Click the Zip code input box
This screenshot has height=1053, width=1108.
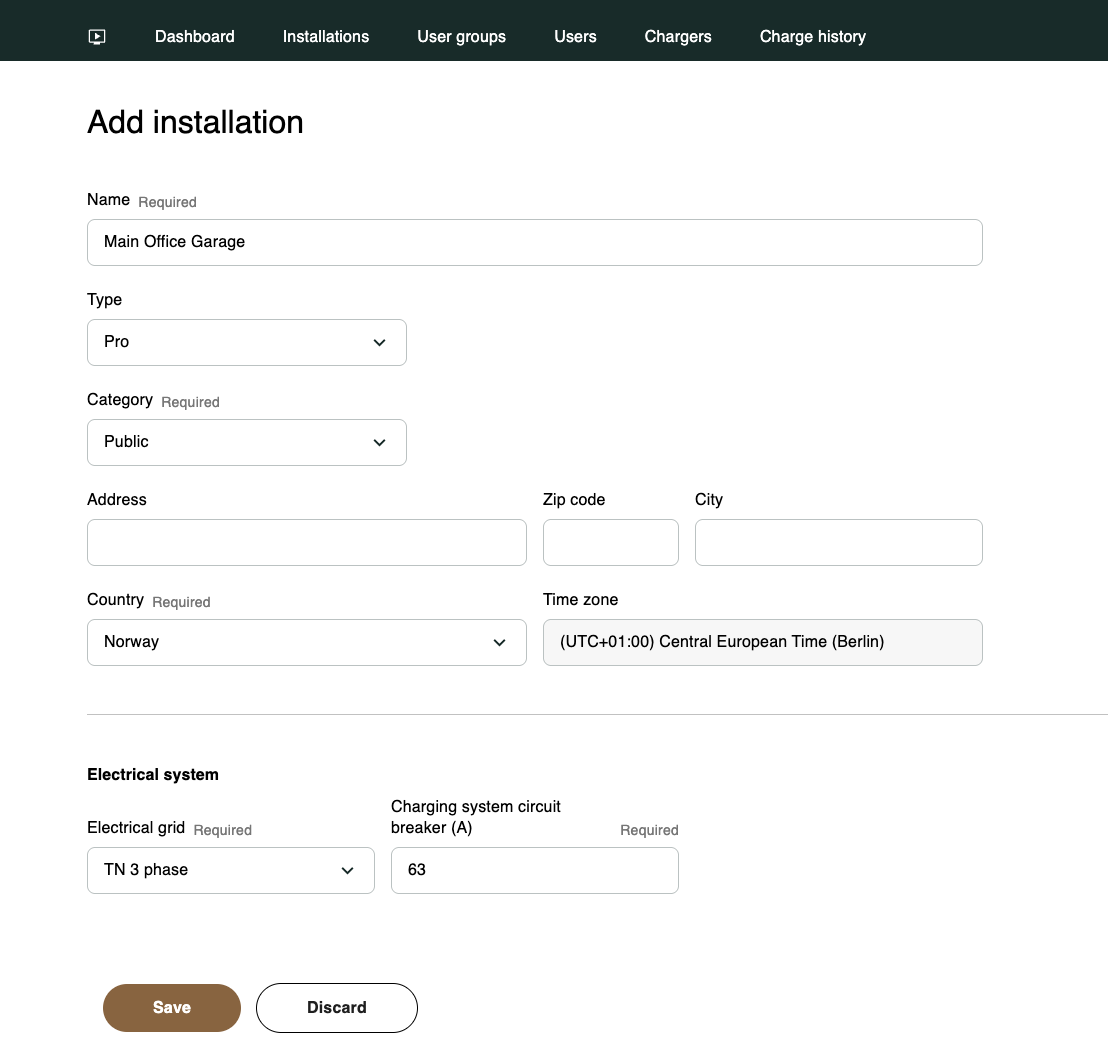610,542
